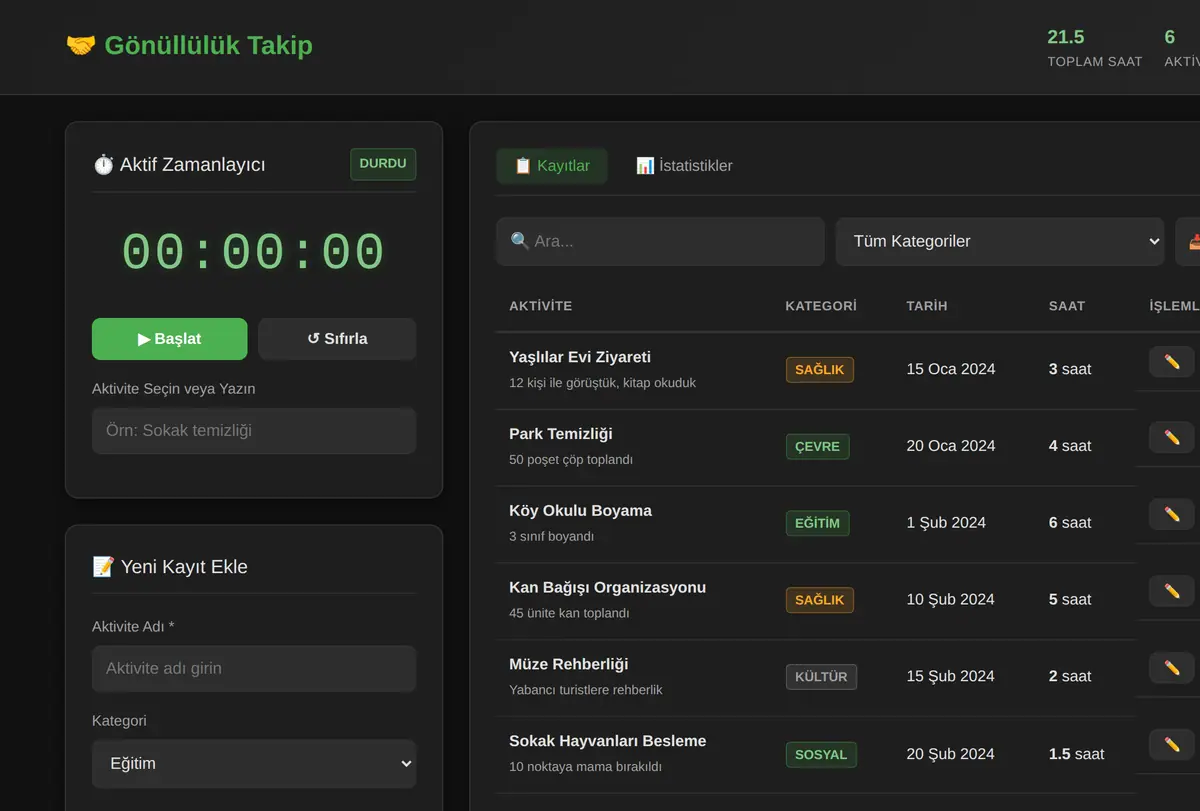1200x811 pixels.
Task: Click the DURDU status badge
Action: pos(383,164)
